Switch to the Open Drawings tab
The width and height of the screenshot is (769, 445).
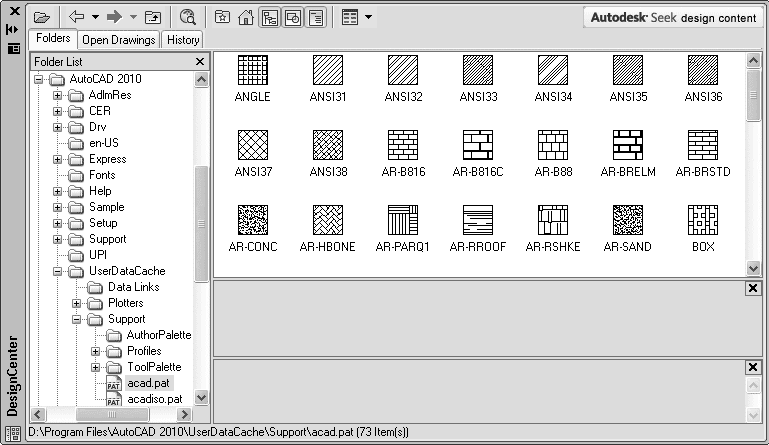tap(118, 40)
